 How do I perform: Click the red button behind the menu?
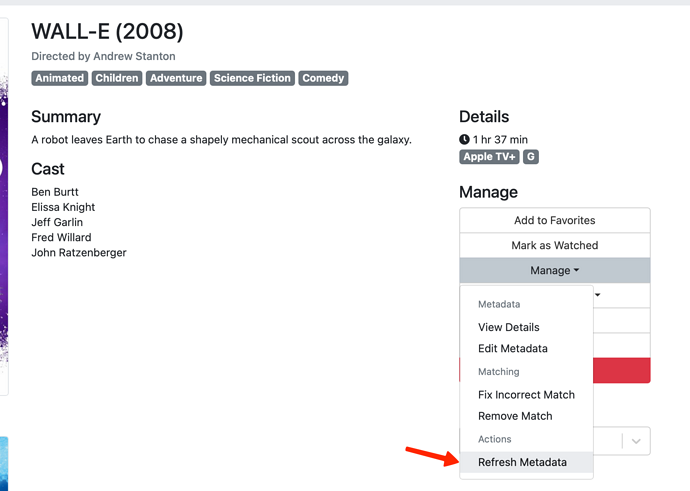pyautogui.click(x=621, y=370)
